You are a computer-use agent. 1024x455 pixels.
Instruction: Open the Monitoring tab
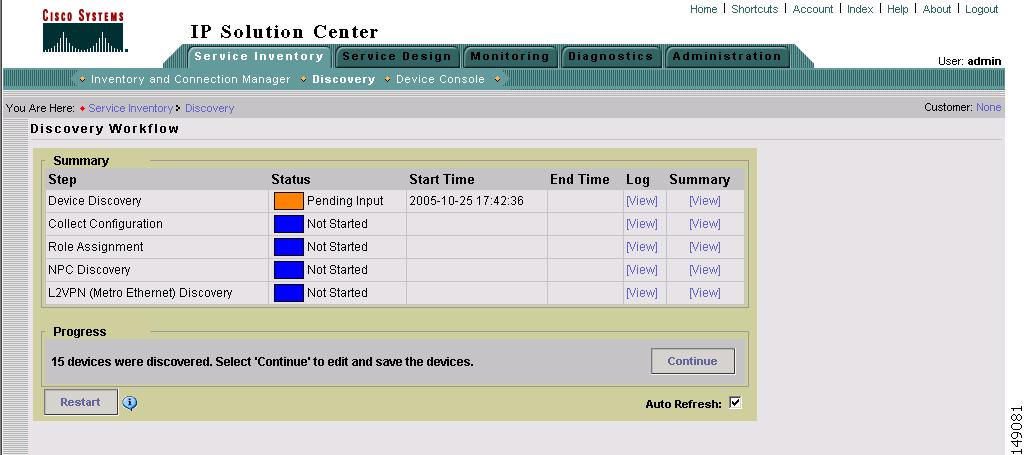pyautogui.click(x=510, y=56)
